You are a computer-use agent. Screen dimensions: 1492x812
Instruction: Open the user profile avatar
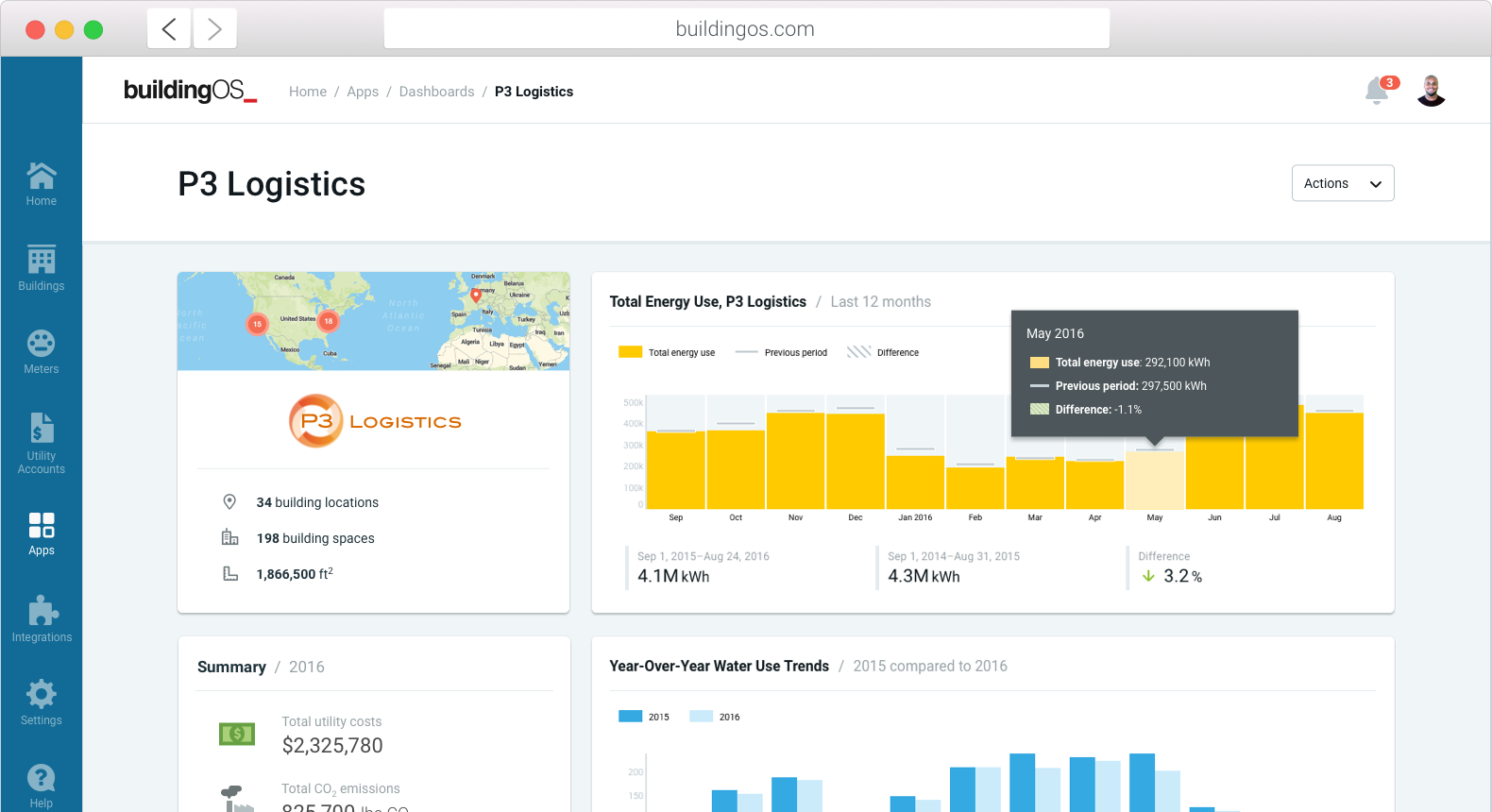pyautogui.click(x=1432, y=91)
